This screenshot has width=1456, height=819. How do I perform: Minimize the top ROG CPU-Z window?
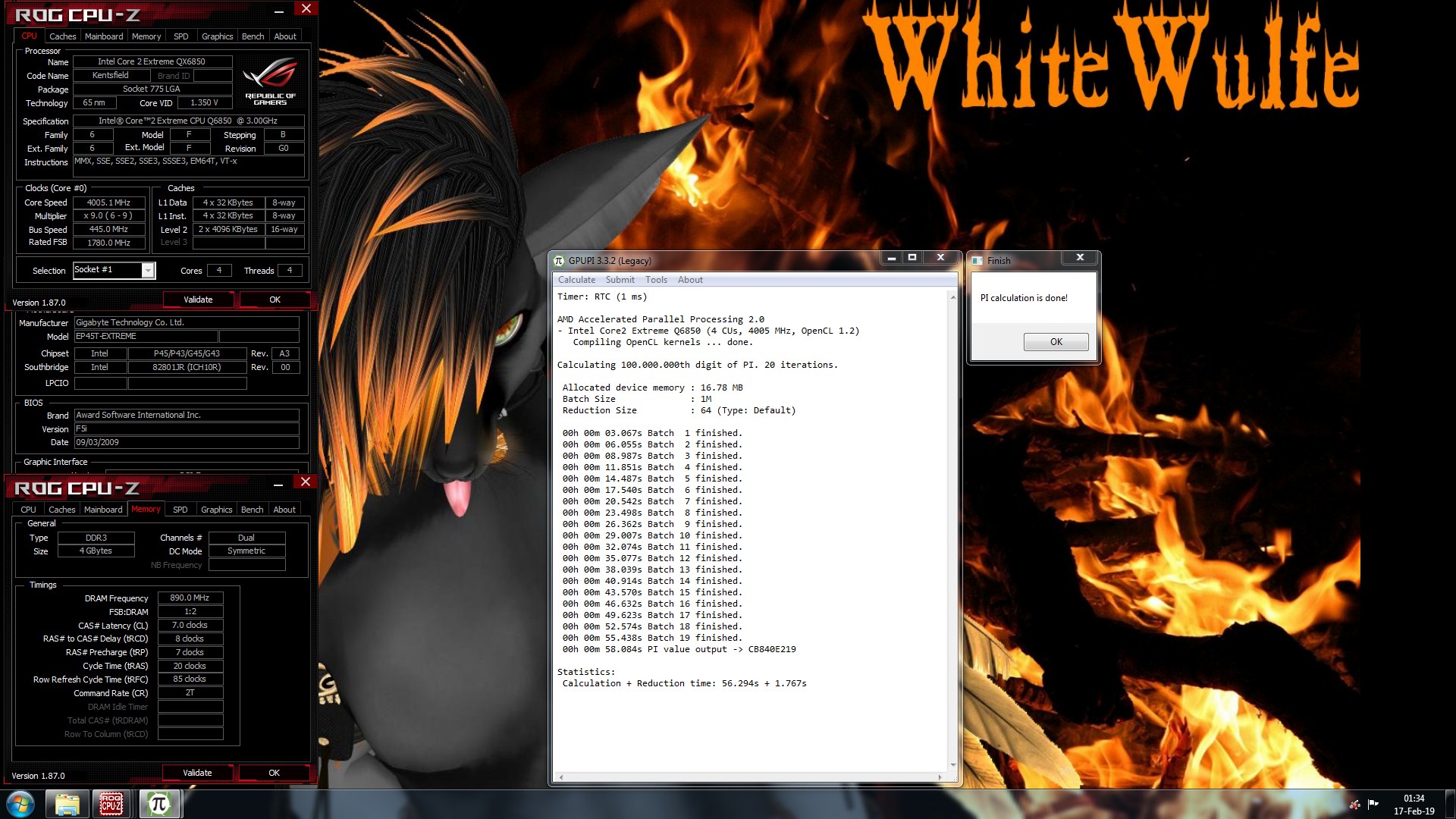(x=279, y=11)
